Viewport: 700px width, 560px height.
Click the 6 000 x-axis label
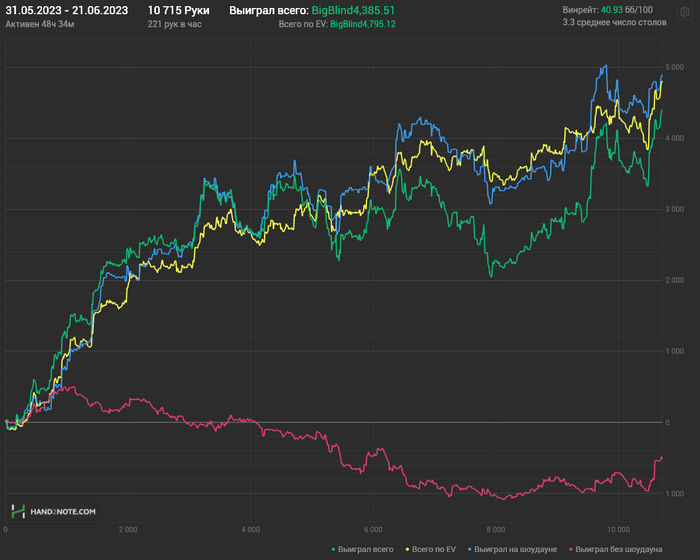tap(373, 530)
